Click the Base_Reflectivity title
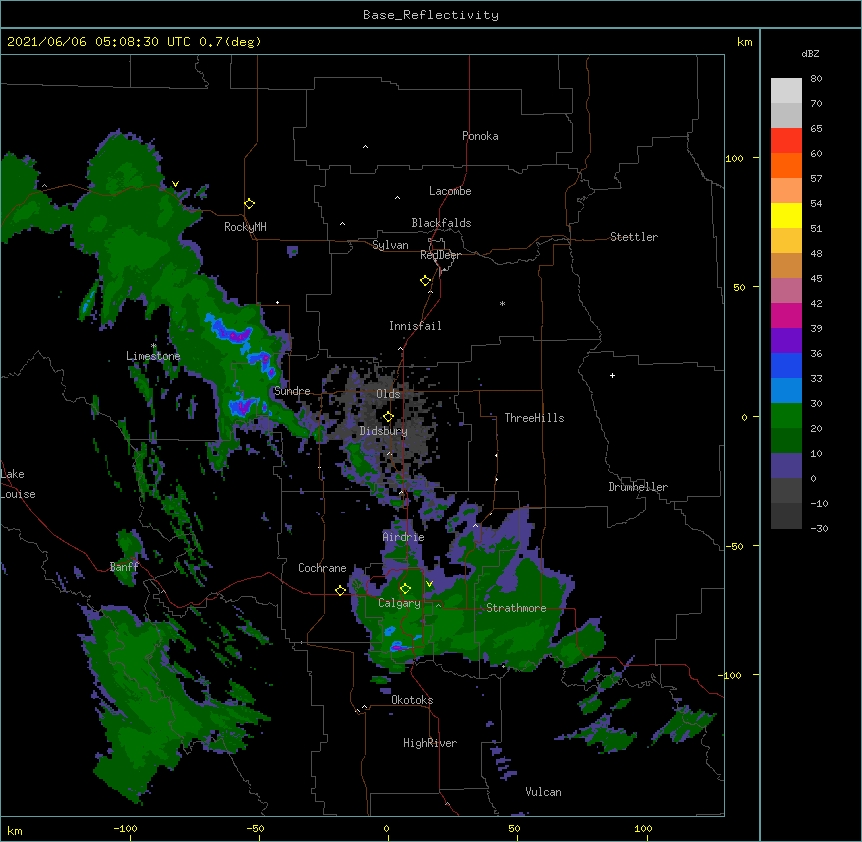862x842 pixels. 431,15
